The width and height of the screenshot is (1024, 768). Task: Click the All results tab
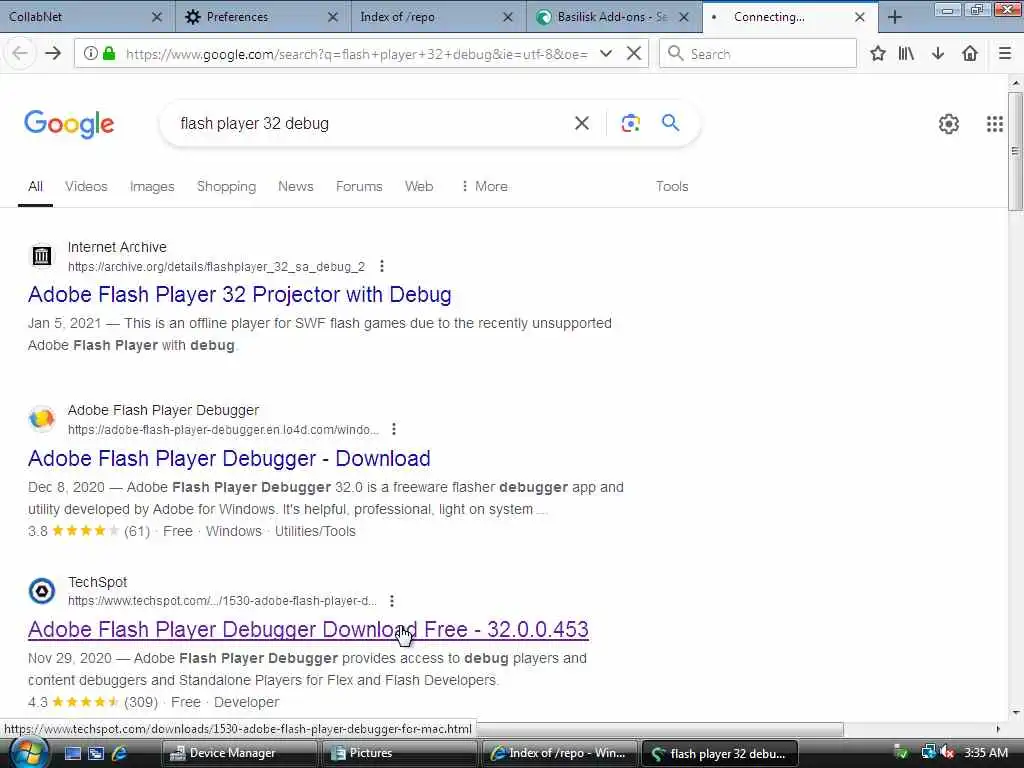pyautogui.click(x=35, y=186)
